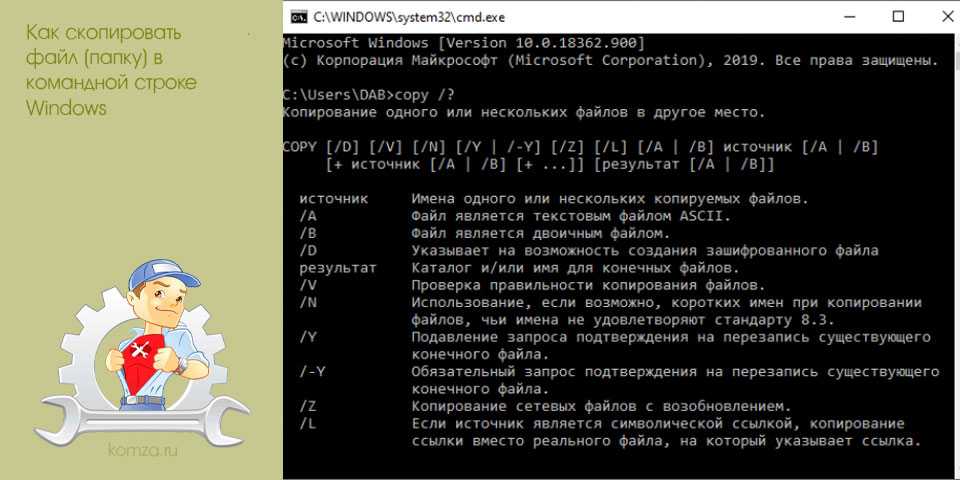Click the COPY syntax line starting with [/D]
This screenshot has width=960, height=480.
pyautogui.click(x=580, y=147)
